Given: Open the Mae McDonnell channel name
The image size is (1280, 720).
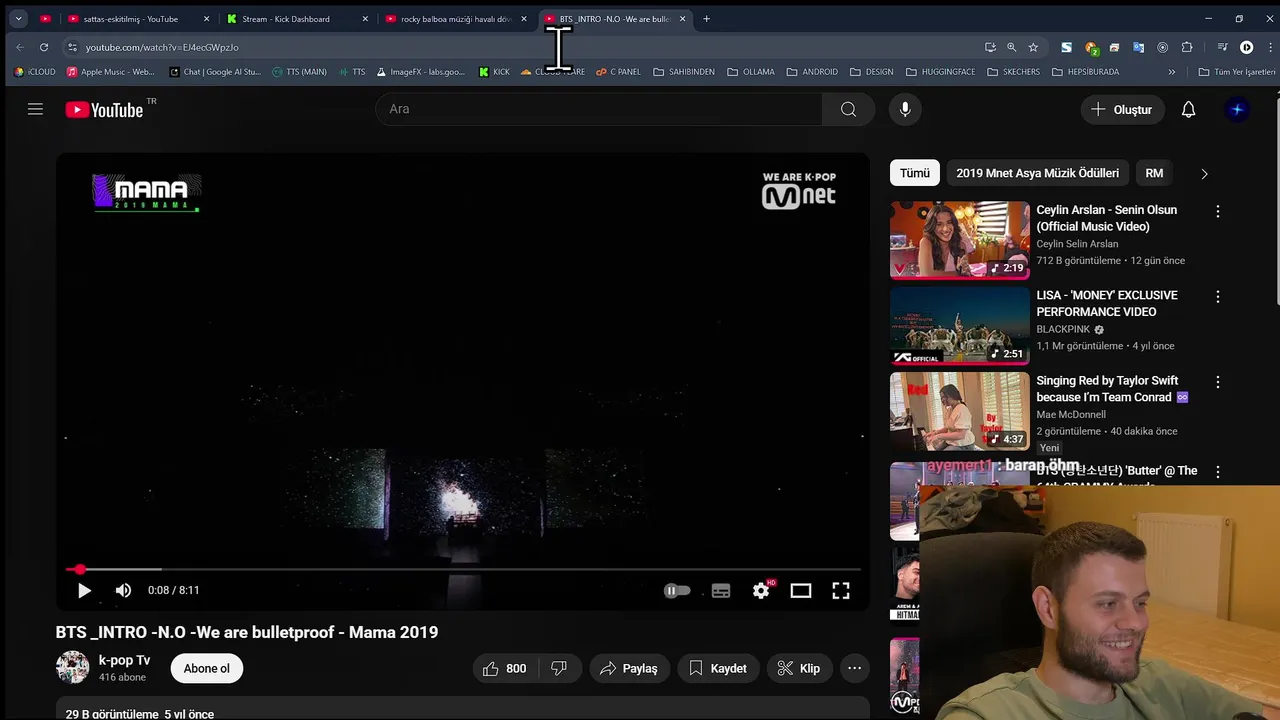Looking at the screenshot, I should click(1070, 414).
